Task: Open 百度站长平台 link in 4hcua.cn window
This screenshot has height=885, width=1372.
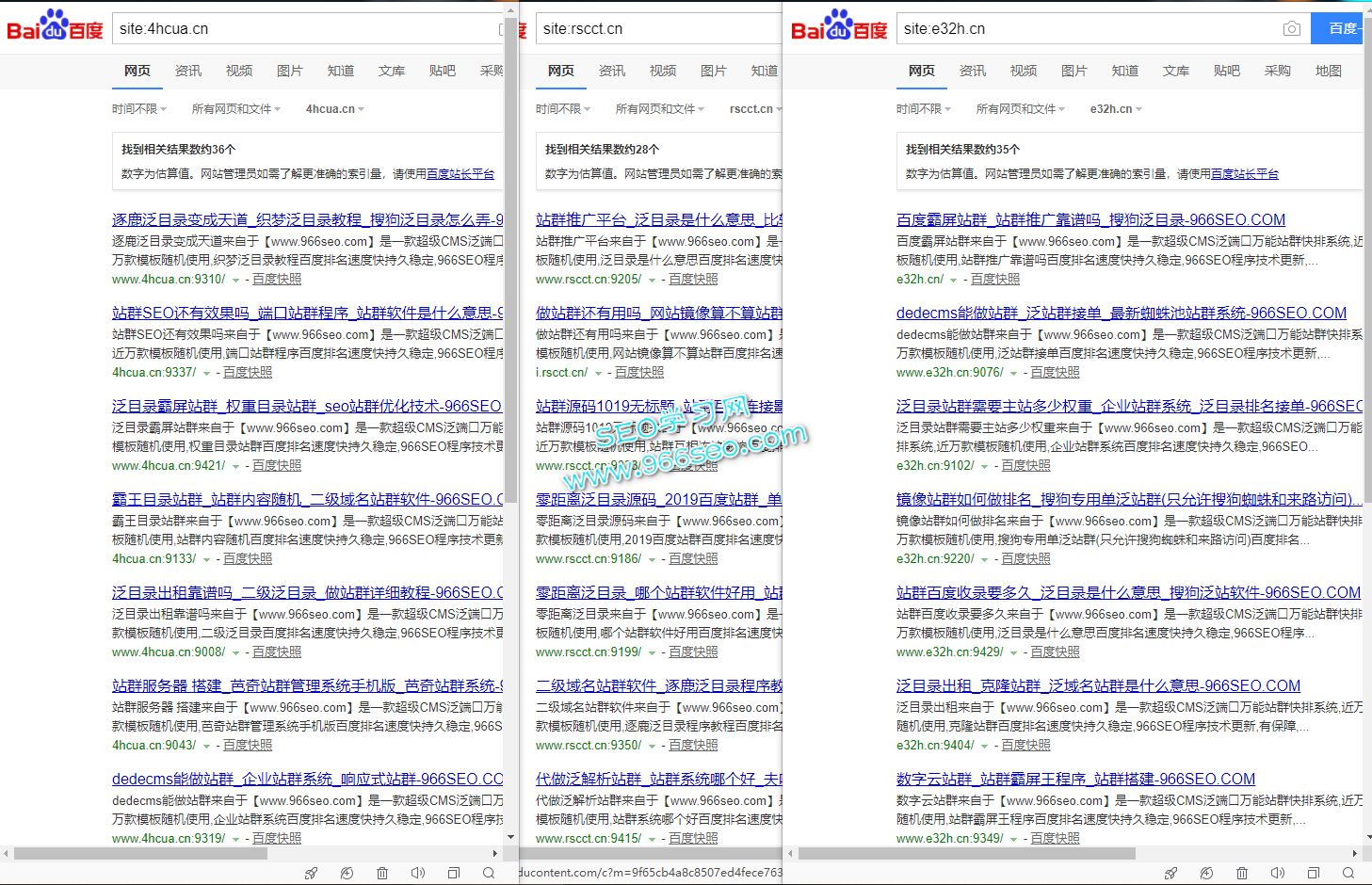Action: coord(460,174)
